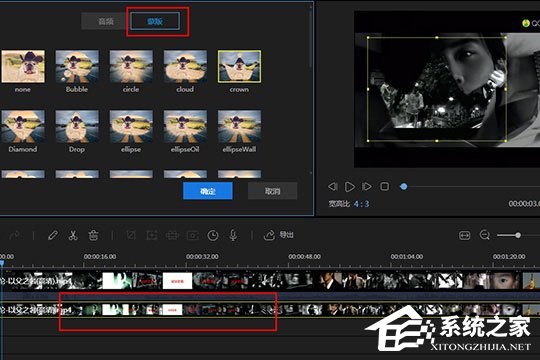Play the preview video
The height and width of the screenshot is (360, 540).
pyautogui.click(x=350, y=187)
